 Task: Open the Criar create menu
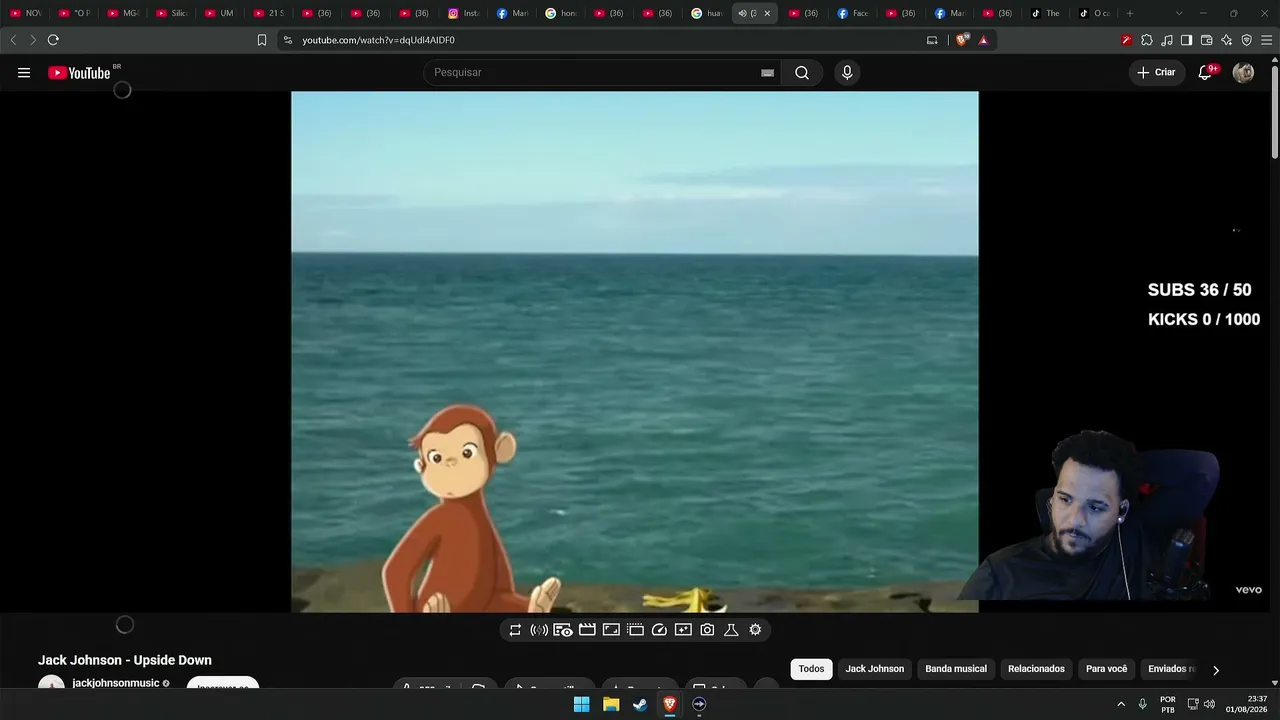point(1156,72)
